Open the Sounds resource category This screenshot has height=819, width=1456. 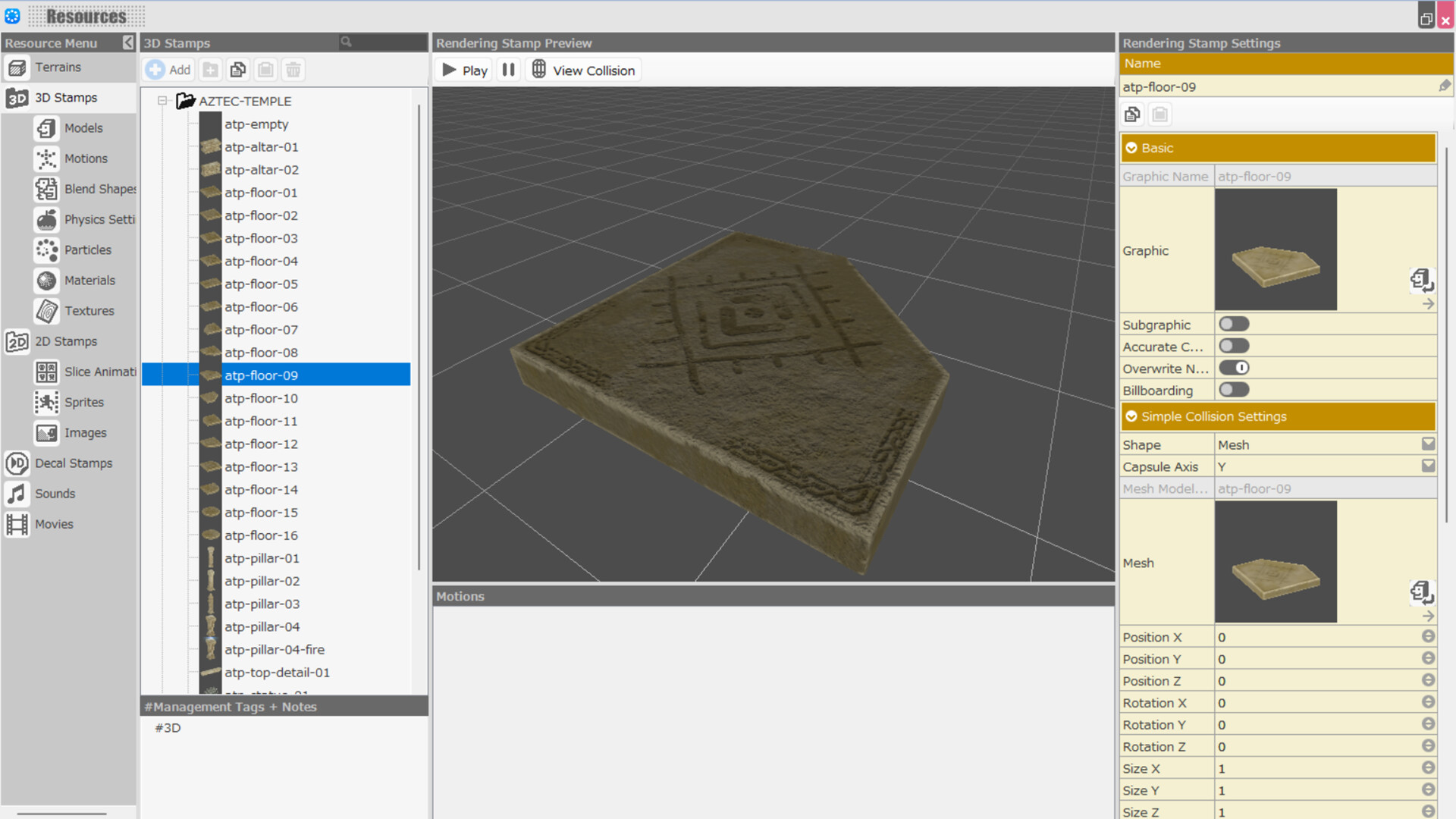tap(55, 494)
